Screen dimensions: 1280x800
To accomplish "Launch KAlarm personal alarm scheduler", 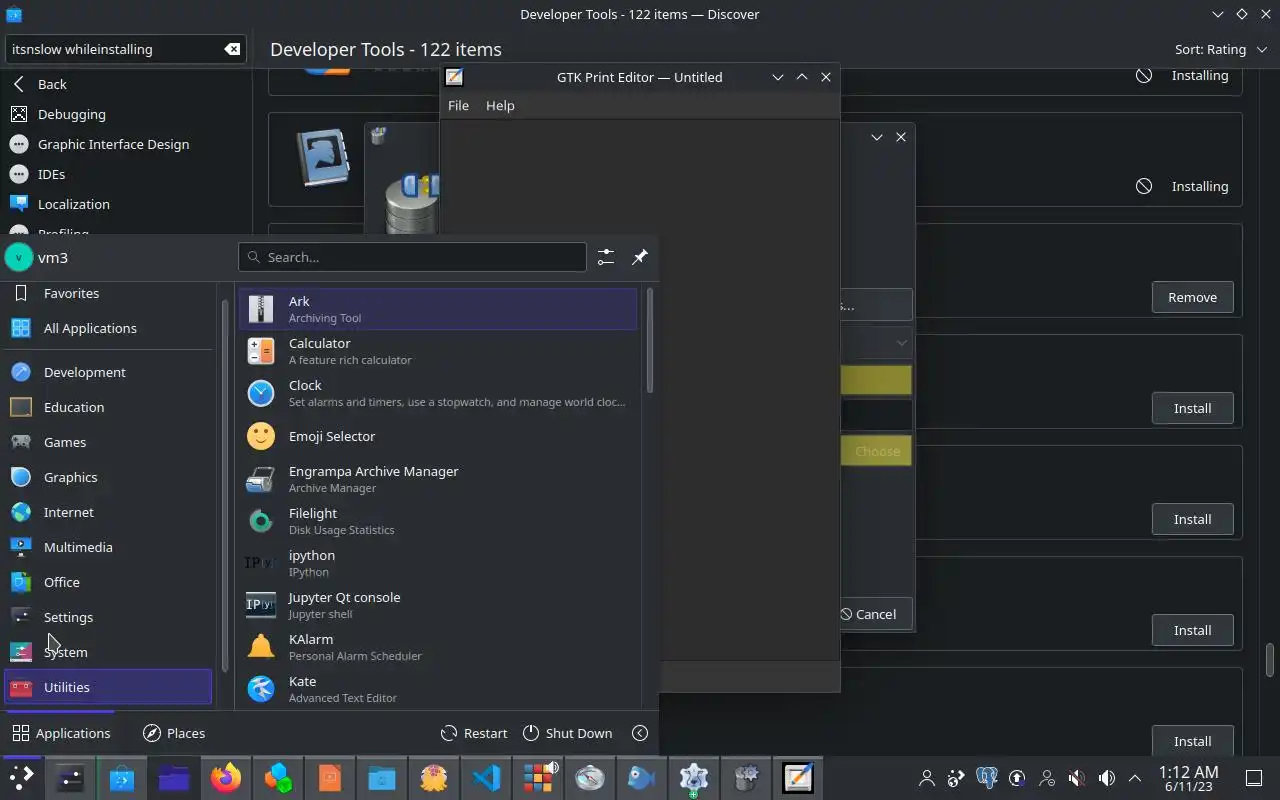I will tap(438, 647).
